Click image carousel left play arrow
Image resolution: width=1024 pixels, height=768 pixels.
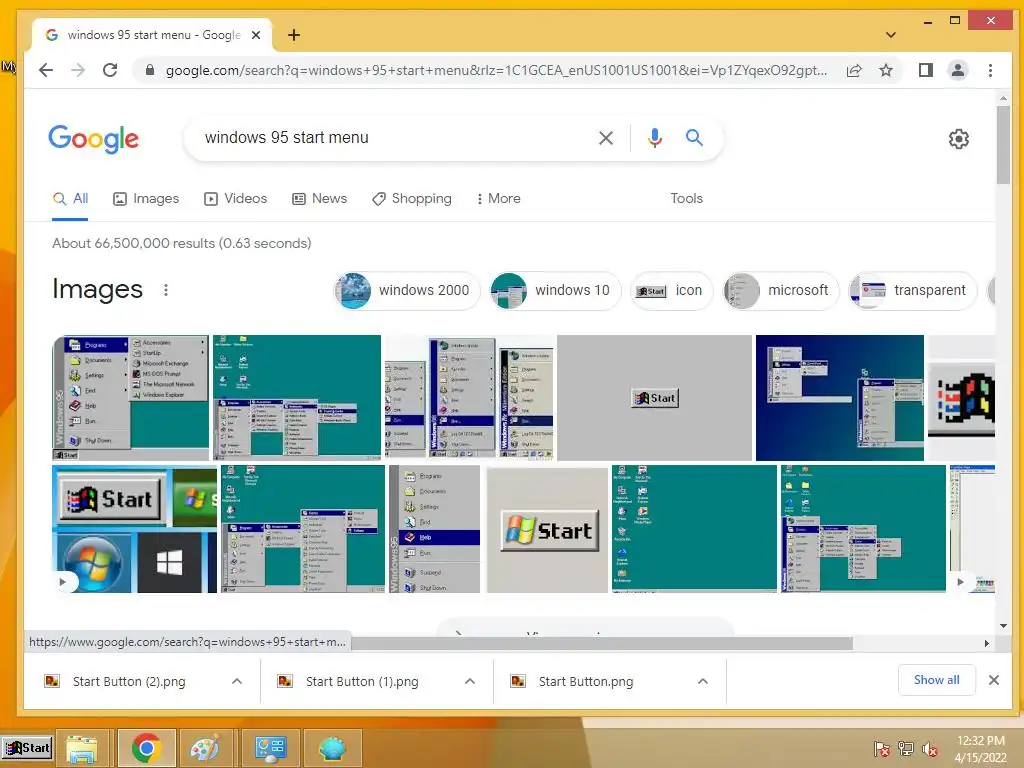(63, 581)
